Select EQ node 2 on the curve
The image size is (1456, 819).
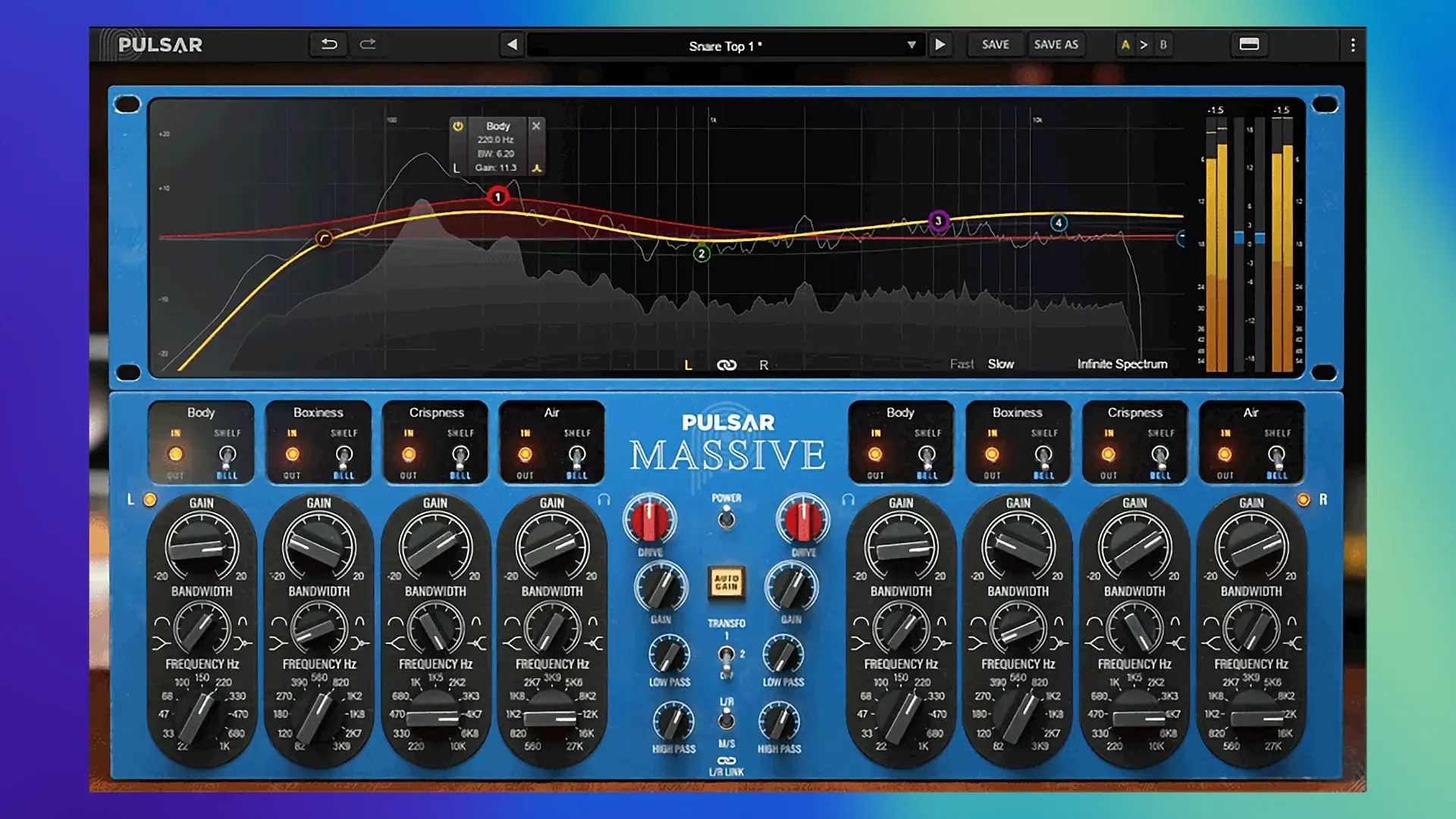click(x=701, y=254)
